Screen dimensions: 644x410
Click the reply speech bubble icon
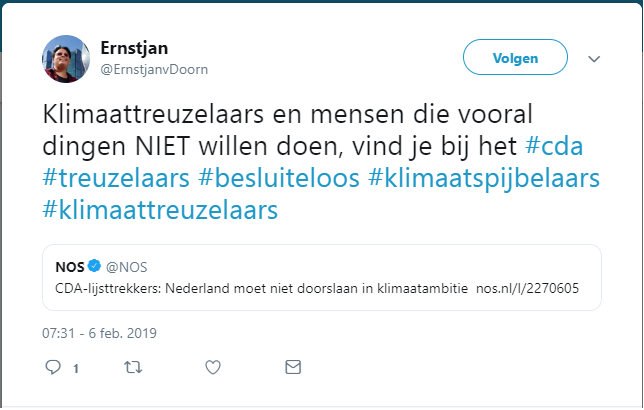tap(53, 367)
